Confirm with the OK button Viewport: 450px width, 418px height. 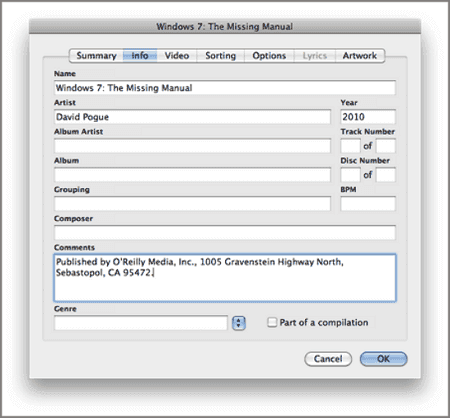point(383,359)
